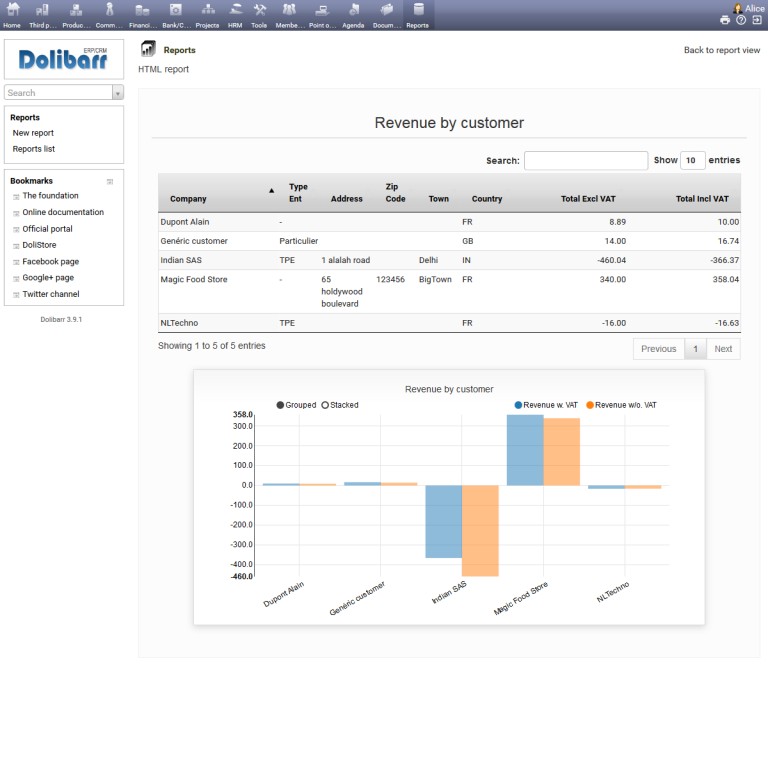Open the Commercial menu icon
The width and height of the screenshot is (768, 768).
(x=109, y=9)
